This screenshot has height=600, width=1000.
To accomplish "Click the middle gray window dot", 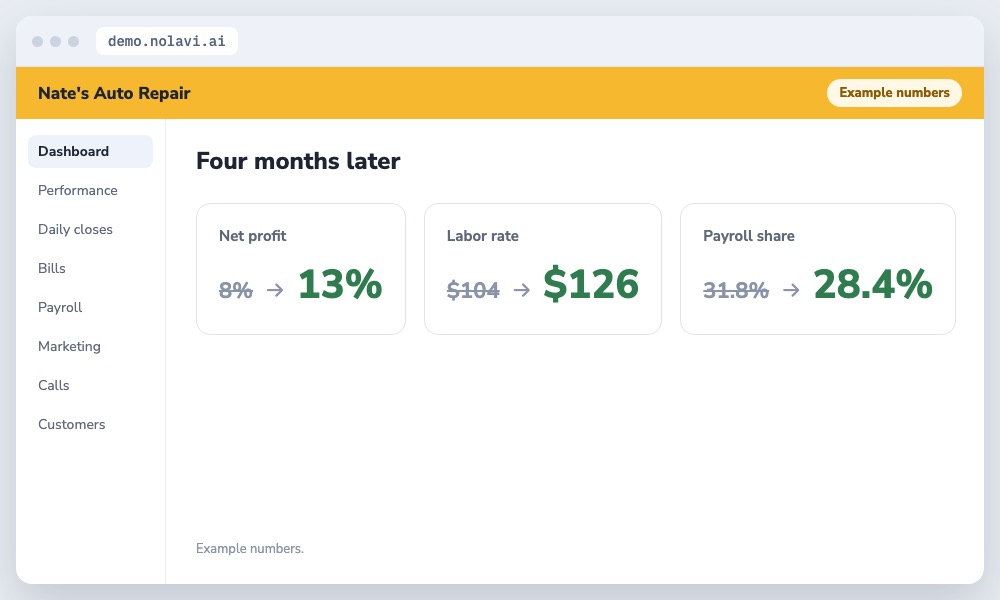I will click(55, 41).
